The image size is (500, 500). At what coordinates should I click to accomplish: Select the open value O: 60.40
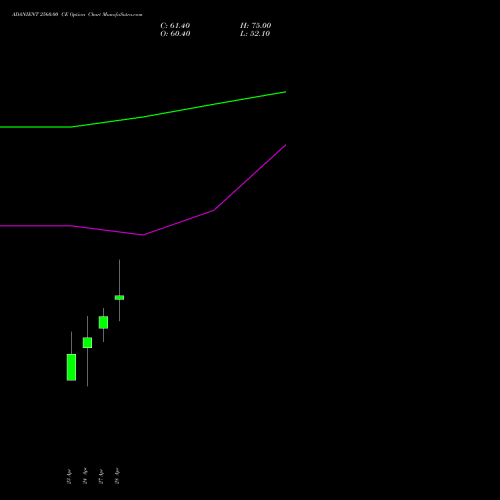coord(175,34)
